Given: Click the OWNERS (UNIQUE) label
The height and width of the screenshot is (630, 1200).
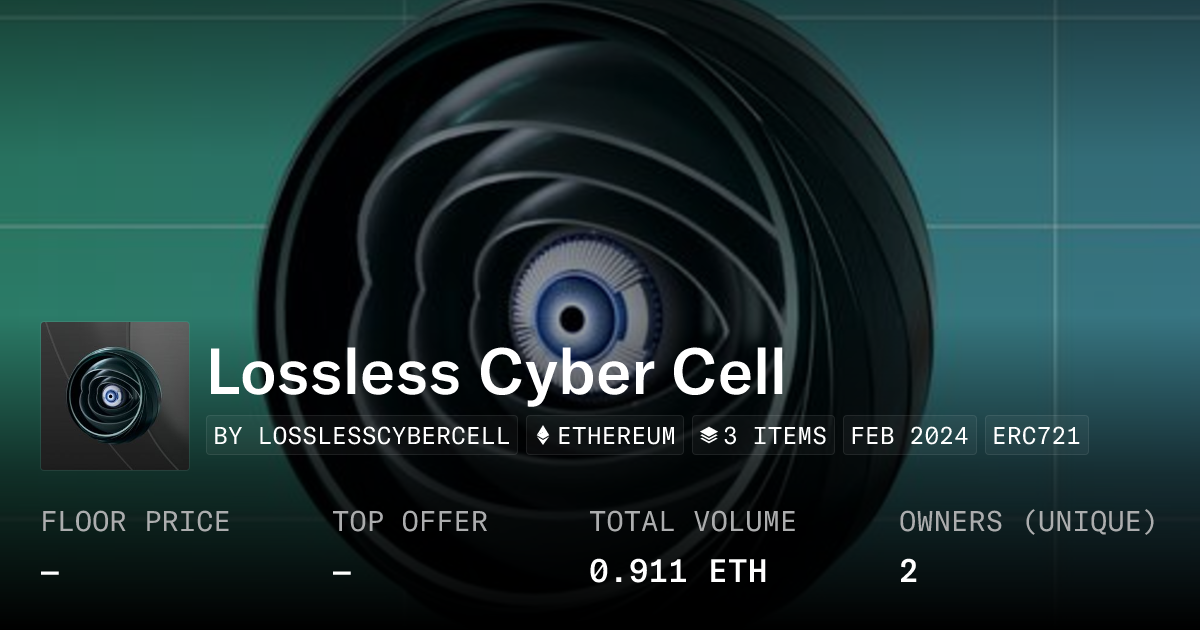Looking at the screenshot, I should pyautogui.click(x=1028, y=522).
